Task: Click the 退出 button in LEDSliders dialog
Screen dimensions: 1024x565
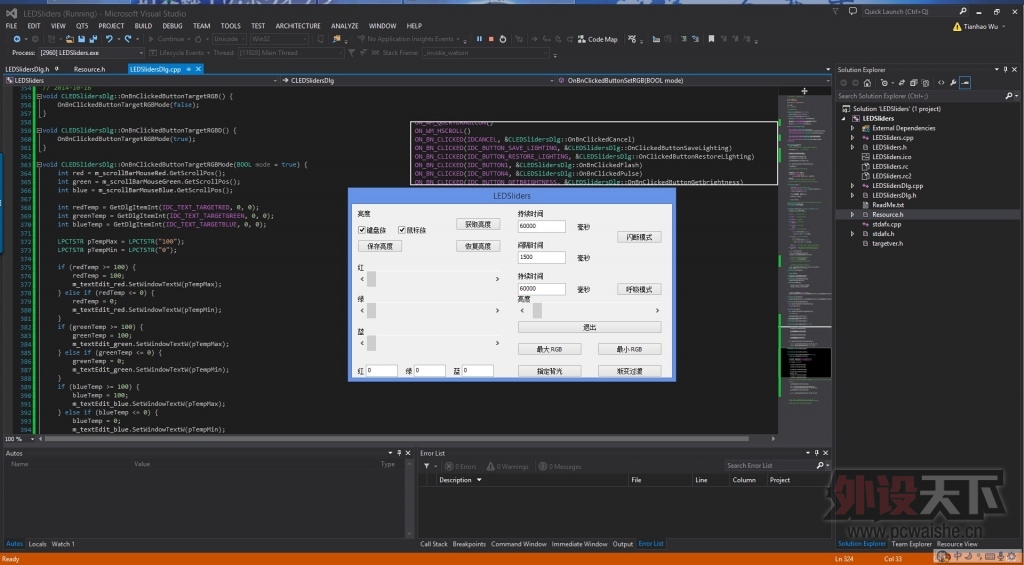Action: pos(590,327)
